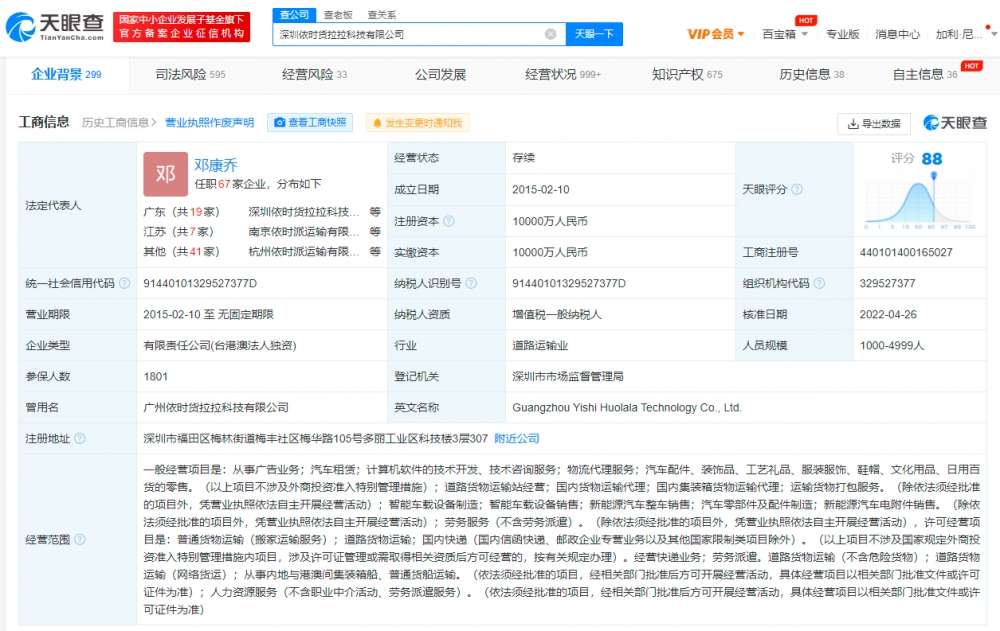This screenshot has width=1000, height=631.
Task: Open 营业执照作废声明 link
Action: point(209,122)
